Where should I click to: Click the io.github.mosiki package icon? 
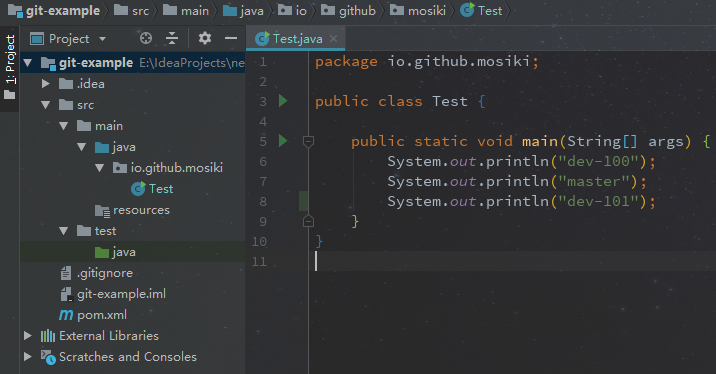tap(120, 168)
